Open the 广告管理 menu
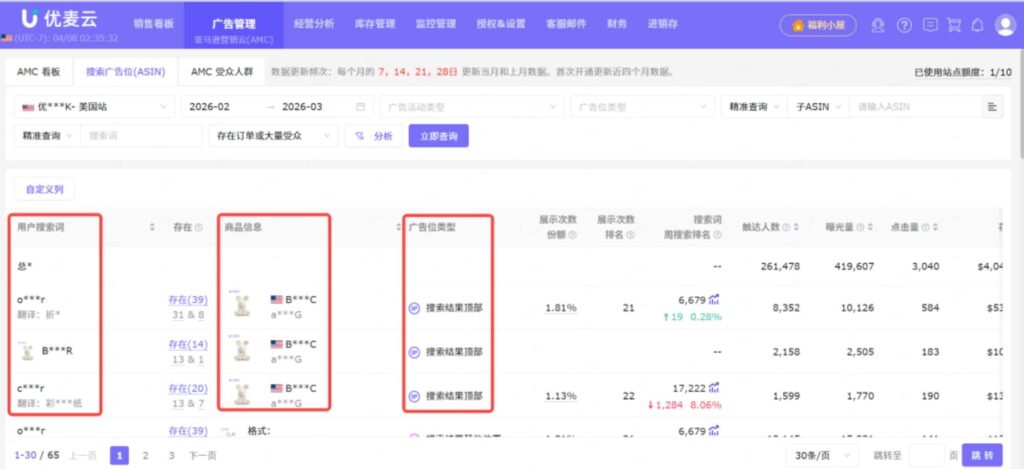The image size is (1024, 469). pyautogui.click(x=234, y=25)
